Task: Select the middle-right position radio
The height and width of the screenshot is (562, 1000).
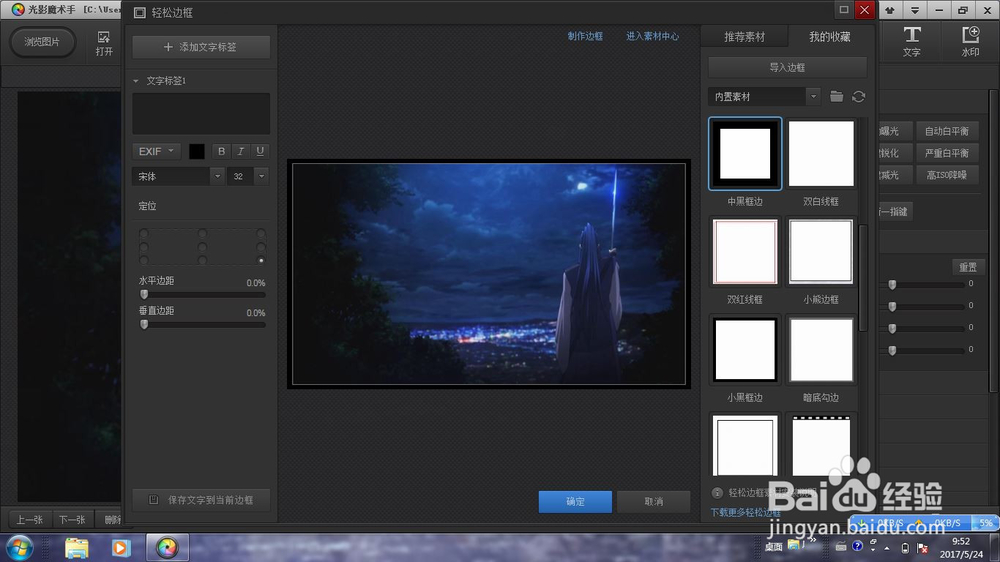Action: point(261,247)
